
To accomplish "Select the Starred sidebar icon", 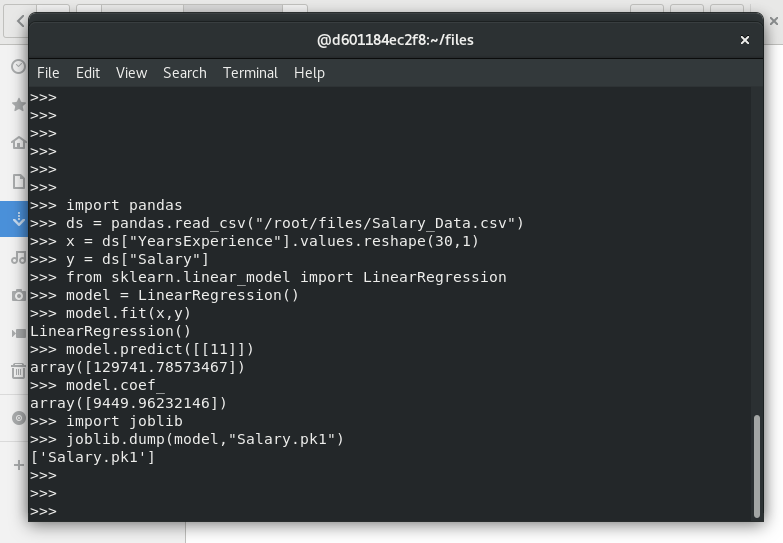I will (x=19, y=104).
